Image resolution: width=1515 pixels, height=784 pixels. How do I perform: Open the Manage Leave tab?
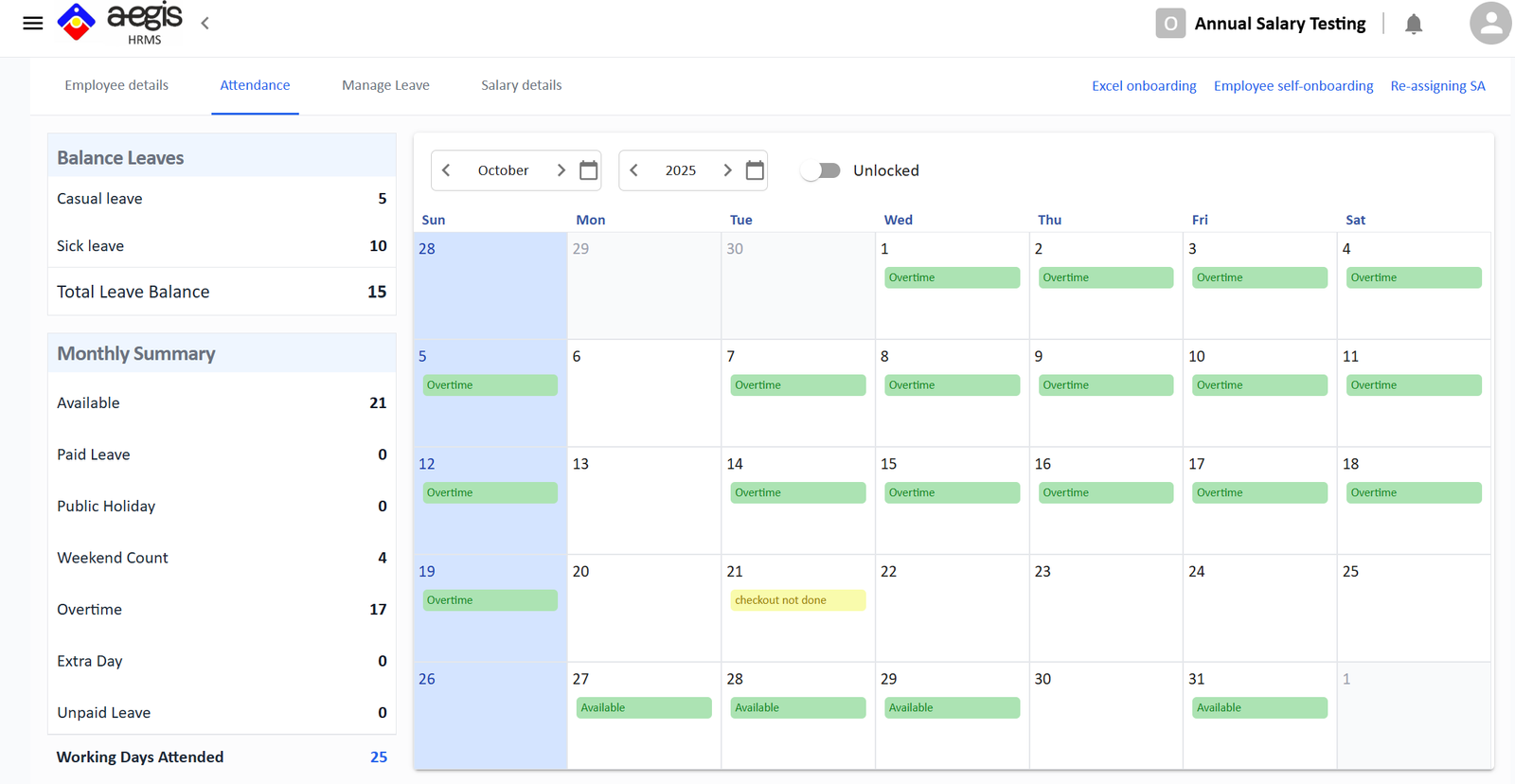tap(385, 85)
